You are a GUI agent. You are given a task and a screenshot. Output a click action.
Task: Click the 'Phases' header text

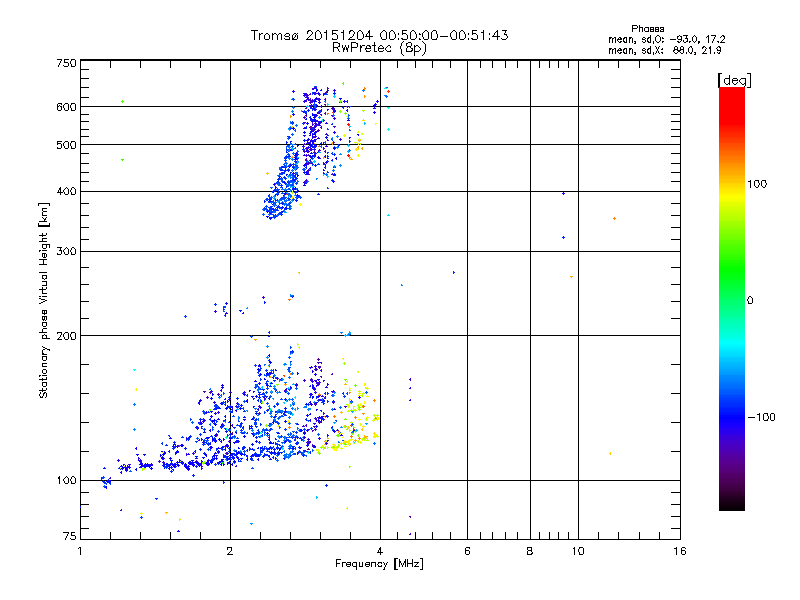647,29
